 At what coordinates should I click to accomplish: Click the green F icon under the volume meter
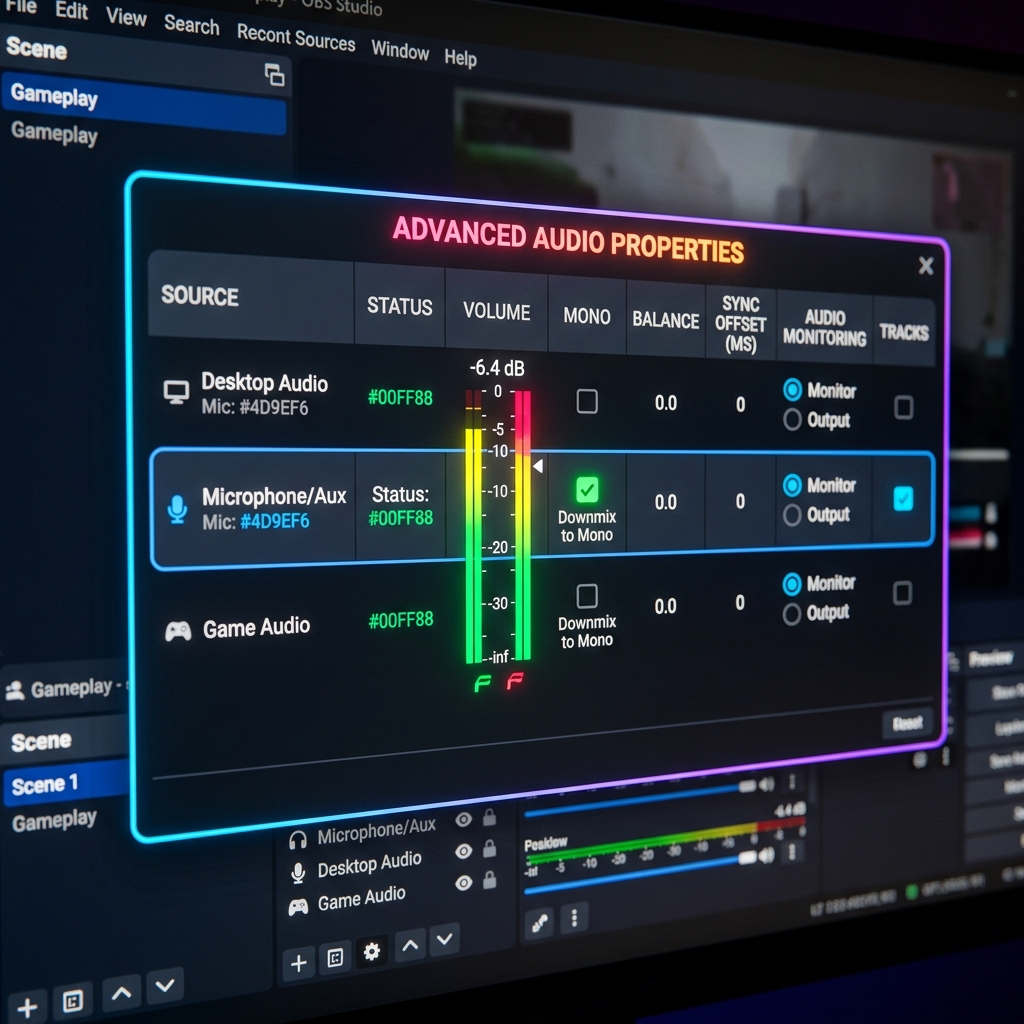click(482, 684)
